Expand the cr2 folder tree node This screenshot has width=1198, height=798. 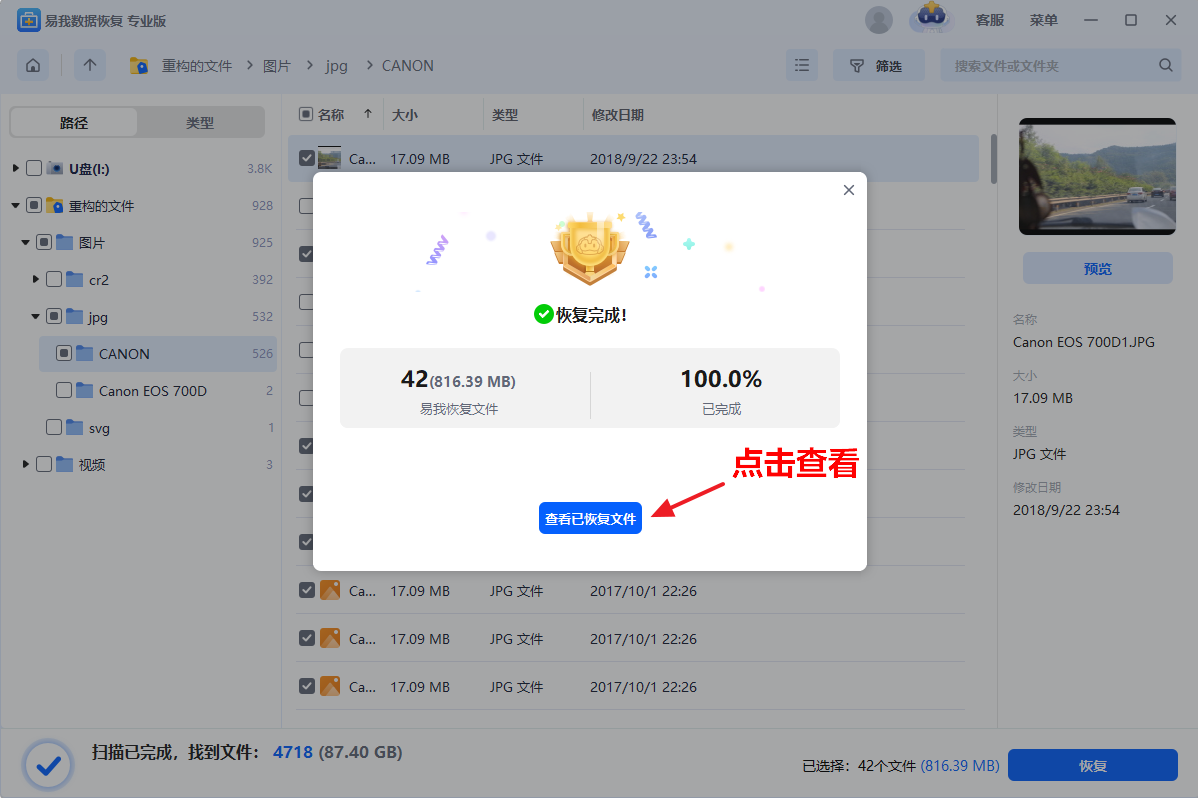[36, 279]
